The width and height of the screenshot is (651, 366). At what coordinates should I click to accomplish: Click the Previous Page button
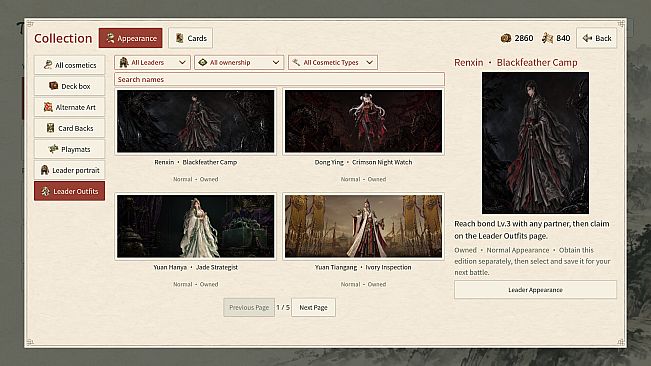point(249,307)
